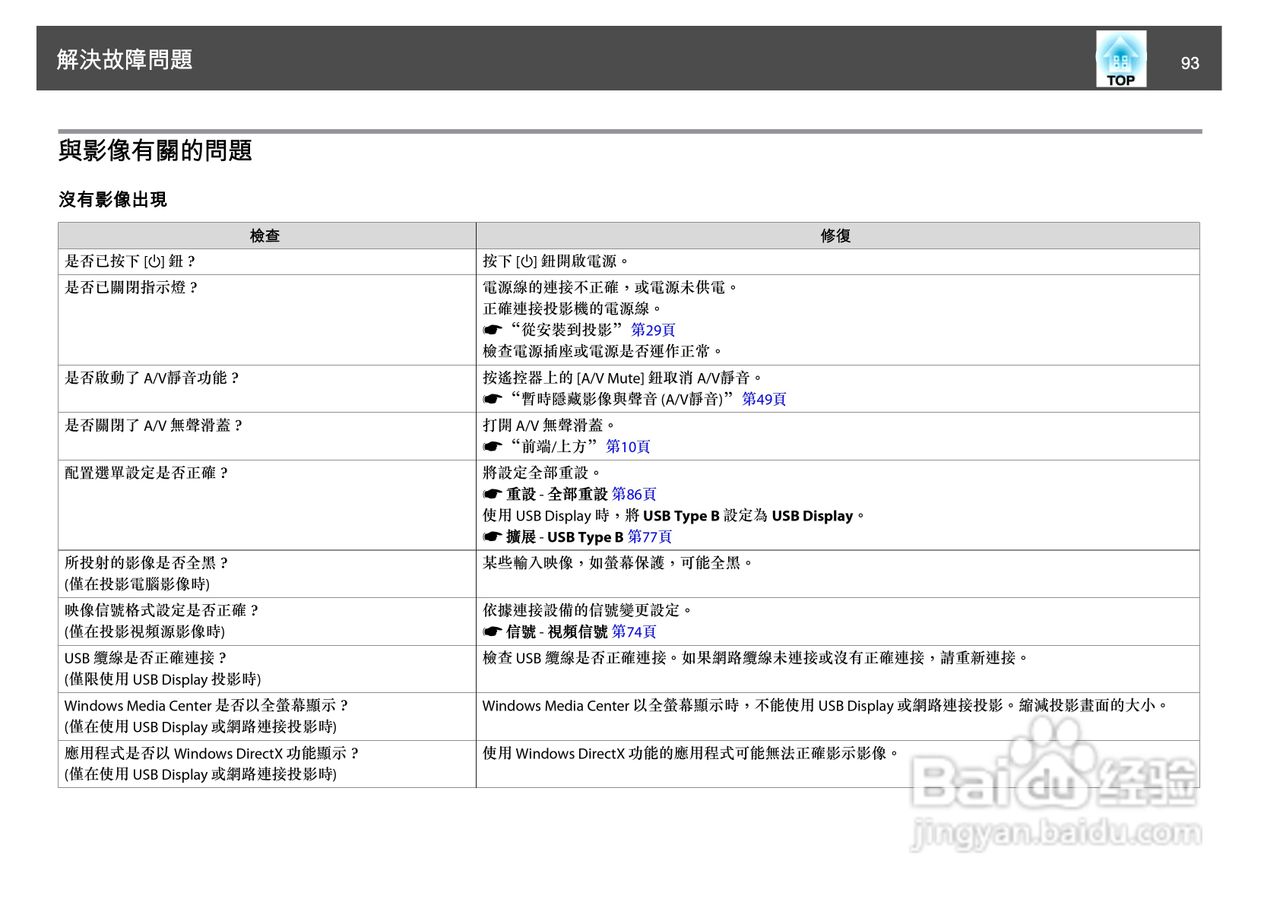Click the text 將設定全部重設。
1280x905 pixels.
coord(543,473)
